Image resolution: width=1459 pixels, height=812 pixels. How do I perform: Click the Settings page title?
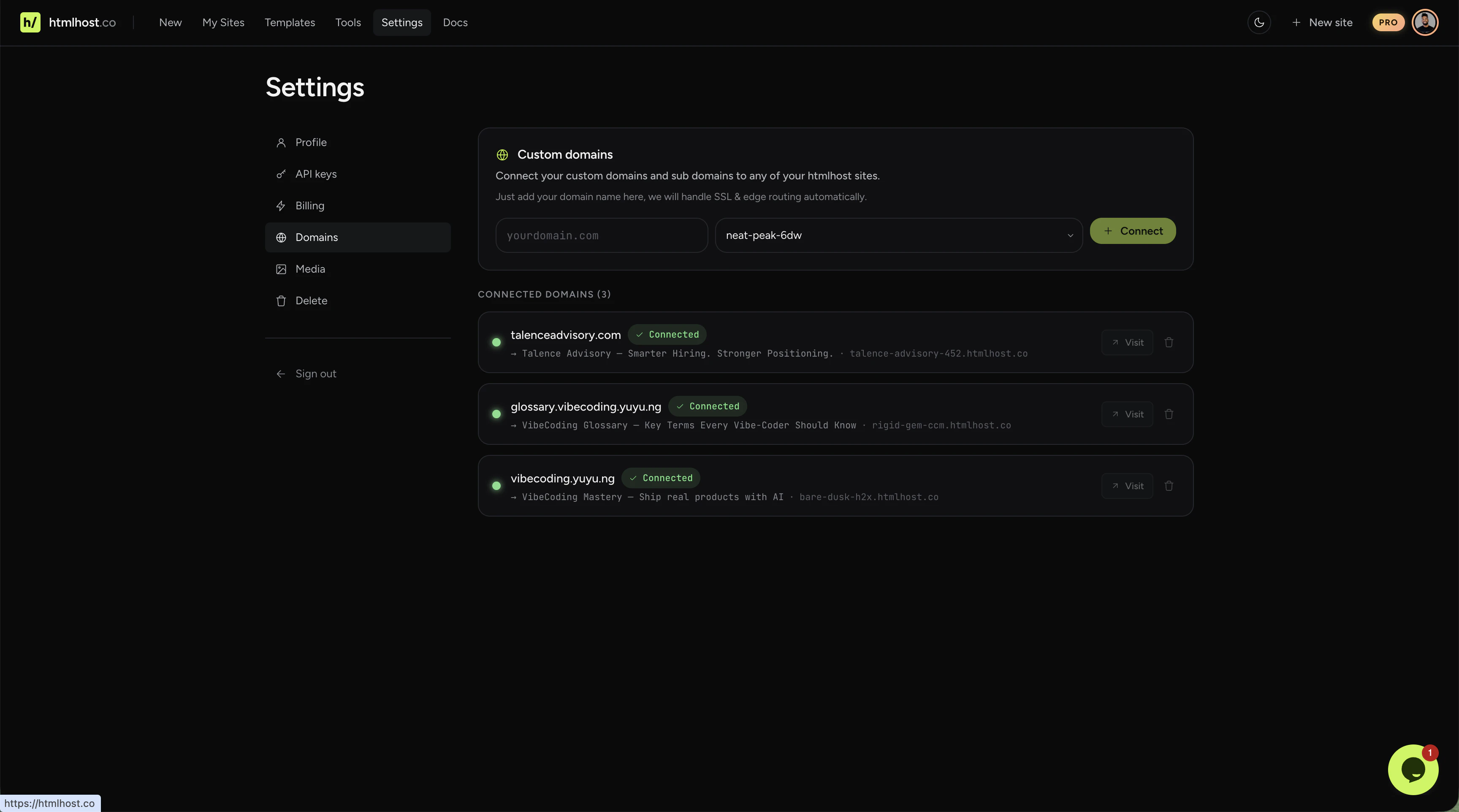tap(315, 88)
